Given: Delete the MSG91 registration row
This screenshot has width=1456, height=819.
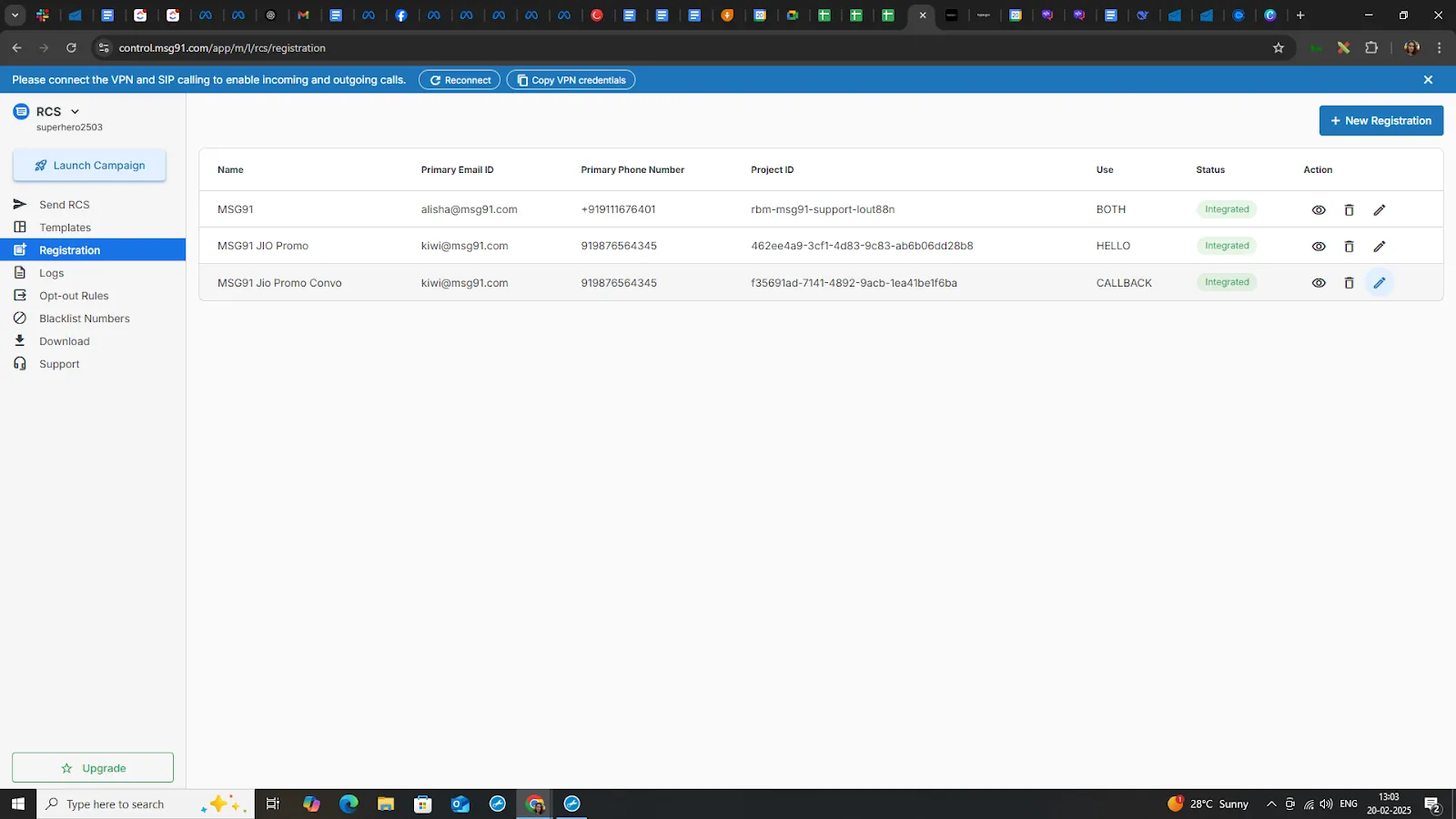Looking at the screenshot, I should point(1350,210).
